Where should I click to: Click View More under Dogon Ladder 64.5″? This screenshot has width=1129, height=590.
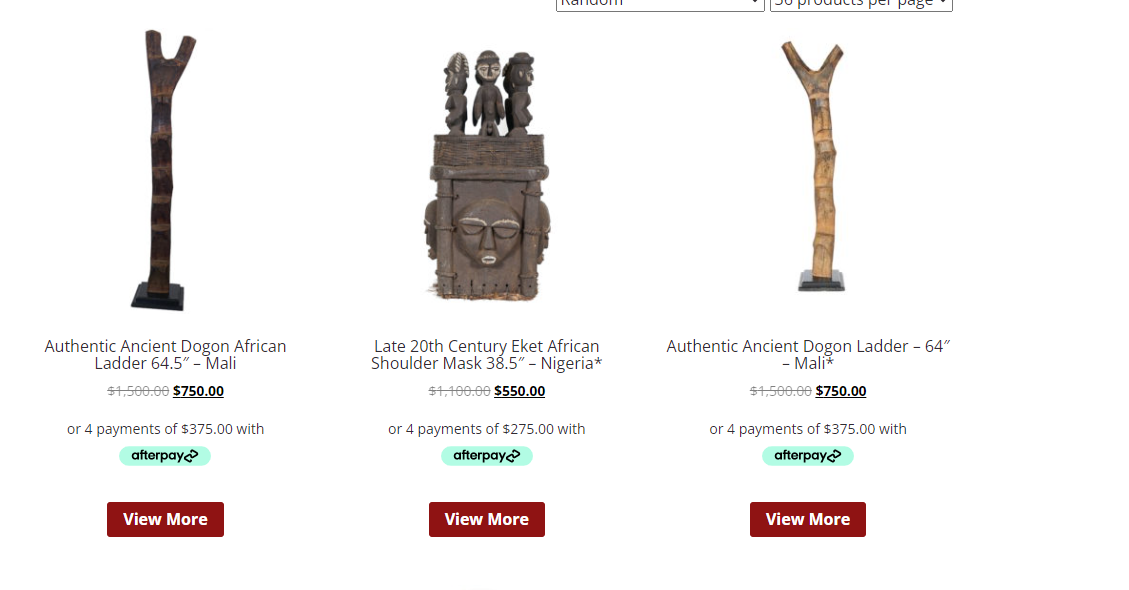[x=166, y=519]
